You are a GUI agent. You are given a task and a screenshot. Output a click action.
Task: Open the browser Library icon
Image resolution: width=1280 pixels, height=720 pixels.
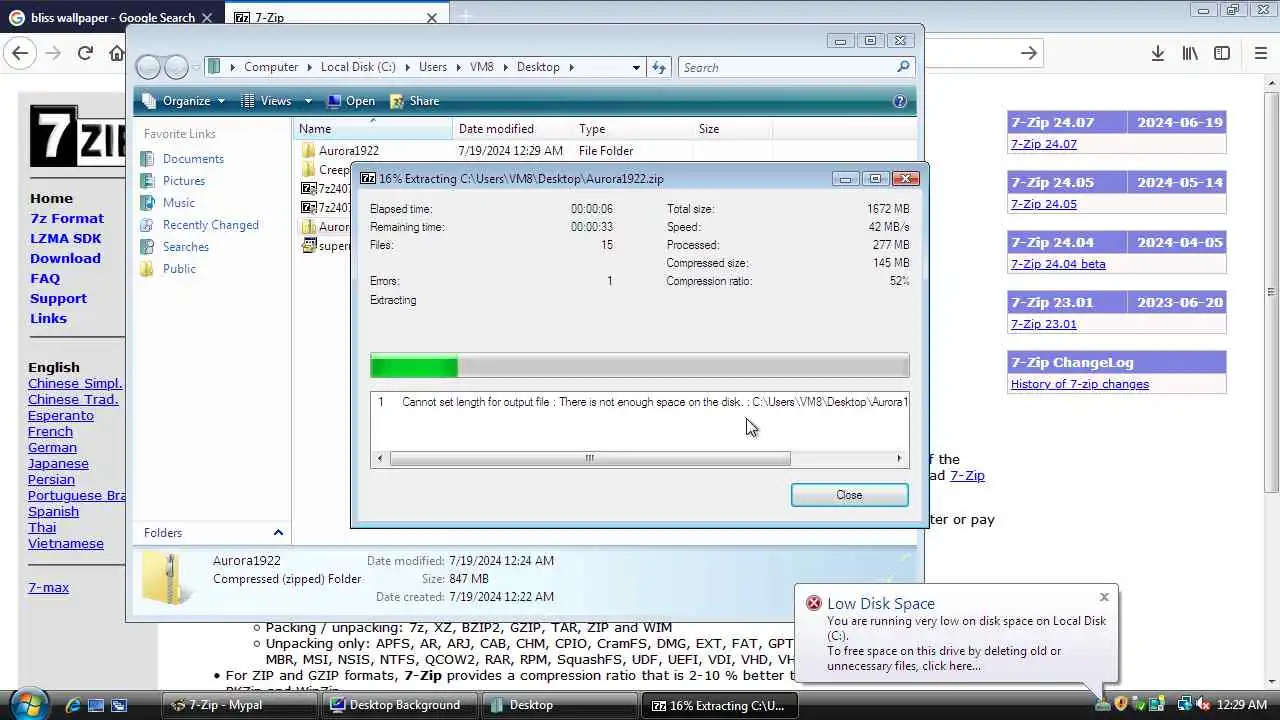pyautogui.click(x=1189, y=53)
